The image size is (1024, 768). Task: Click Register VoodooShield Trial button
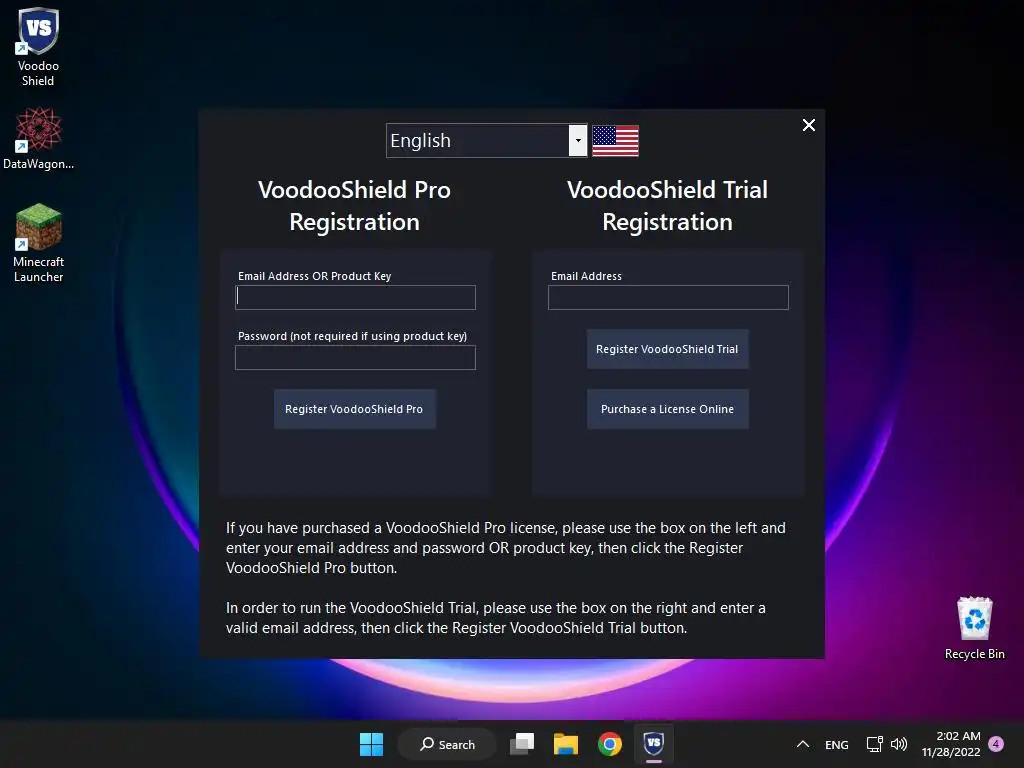pos(667,349)
